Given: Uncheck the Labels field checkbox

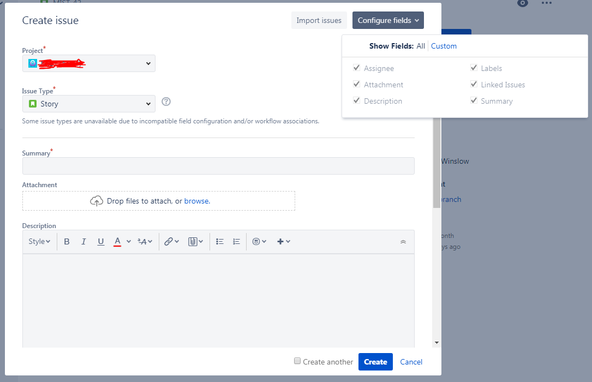Looking at the screenshot, I should tap(474, 68).
